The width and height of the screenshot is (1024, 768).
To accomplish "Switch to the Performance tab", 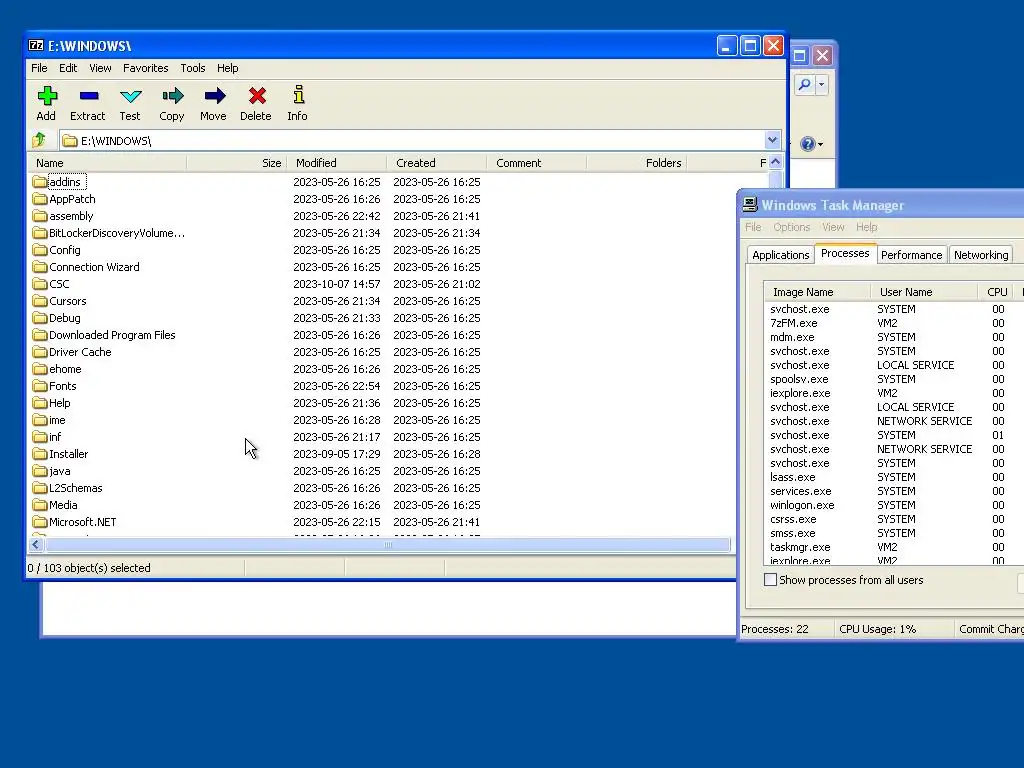I will (x=911, y=255).
